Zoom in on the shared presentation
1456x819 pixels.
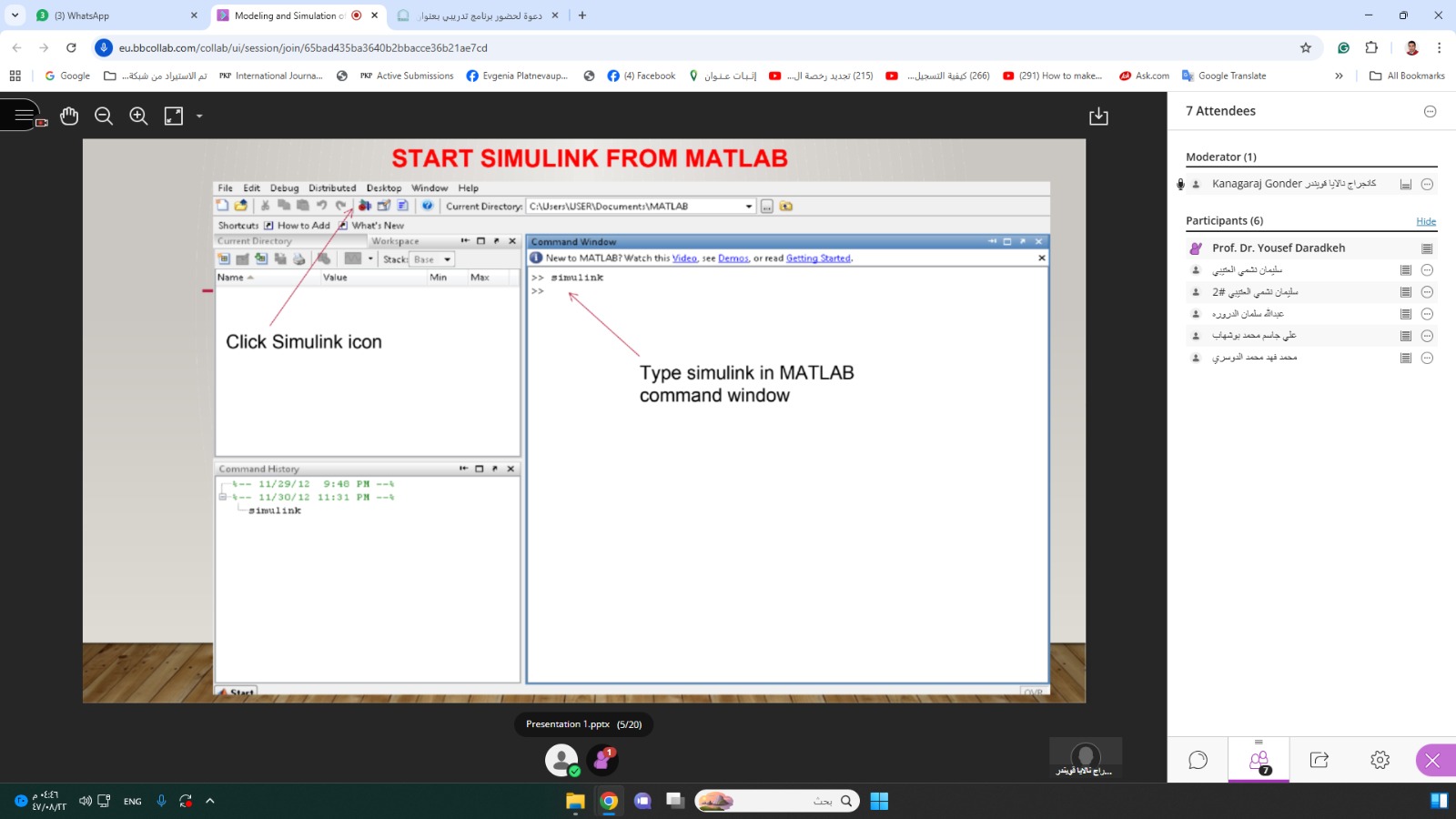[138, 116]
